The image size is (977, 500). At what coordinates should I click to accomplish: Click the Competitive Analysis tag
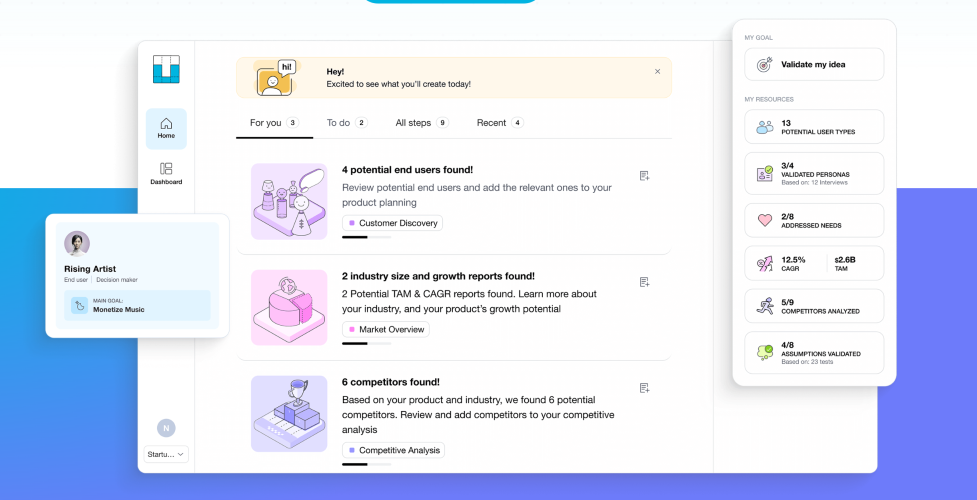click(394, 450)
